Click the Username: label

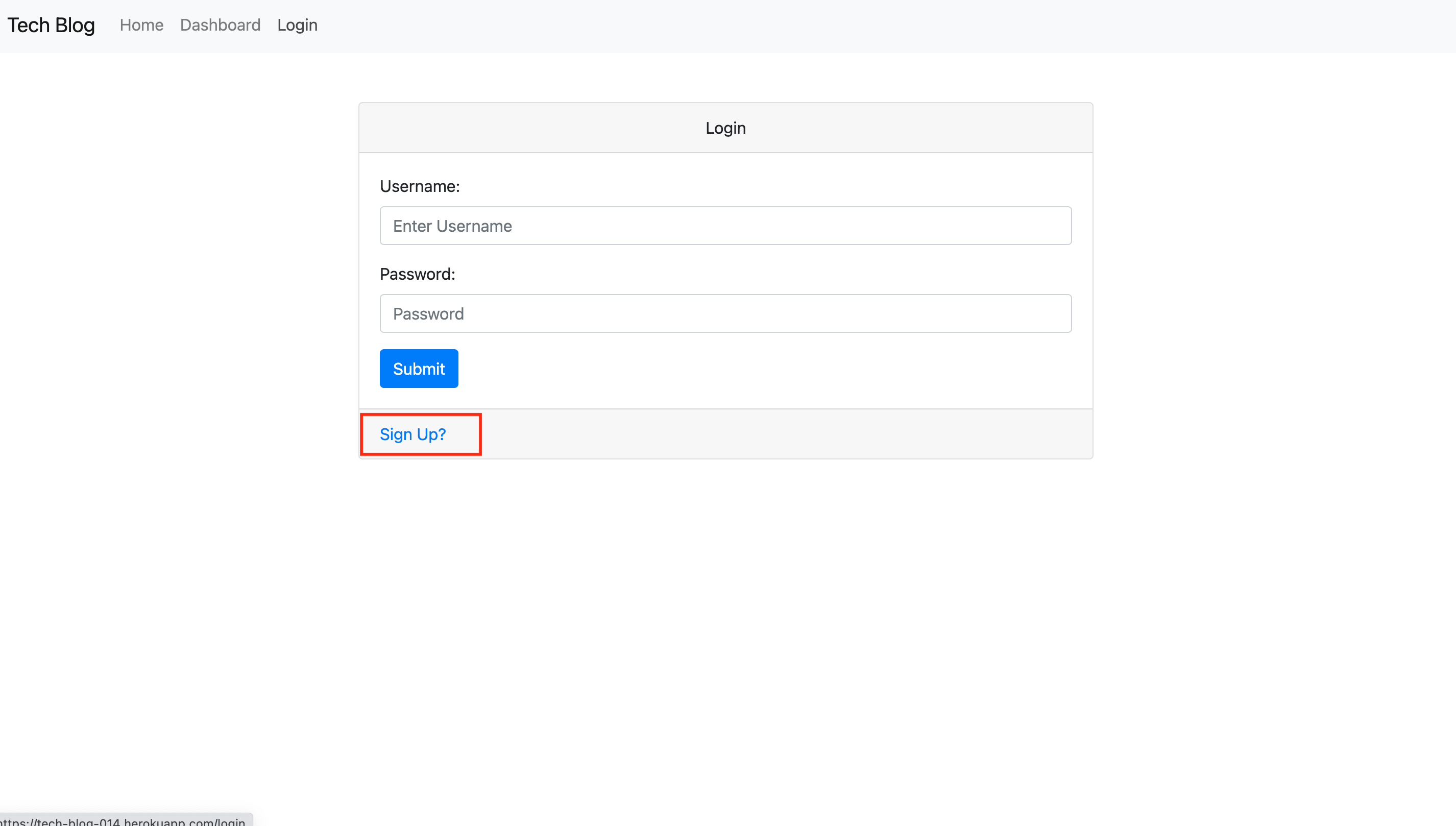[x=420, y=186]
